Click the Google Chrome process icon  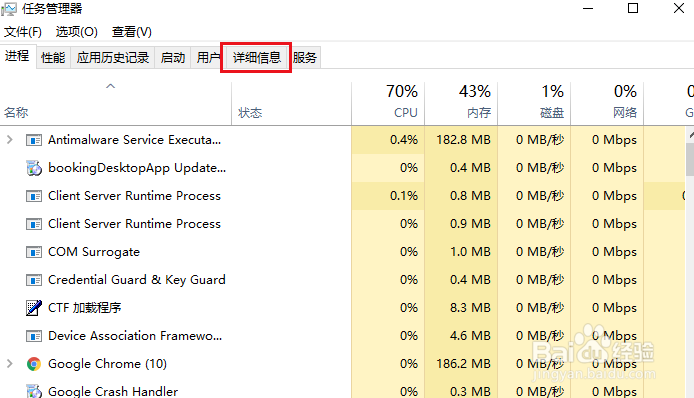click(34, 364)
